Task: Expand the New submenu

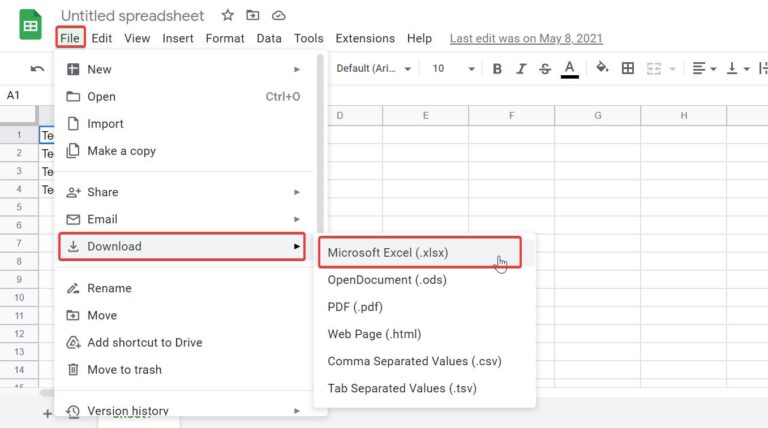Action: click(x=183, y=69)
